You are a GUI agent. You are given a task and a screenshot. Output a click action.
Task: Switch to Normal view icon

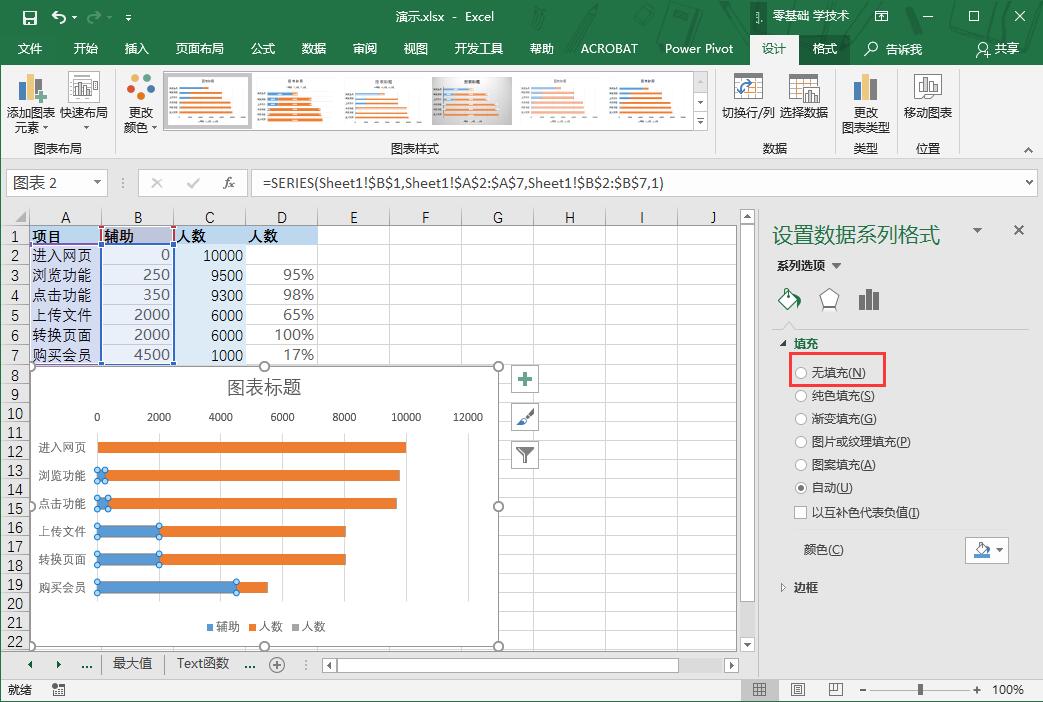[759, 690]
